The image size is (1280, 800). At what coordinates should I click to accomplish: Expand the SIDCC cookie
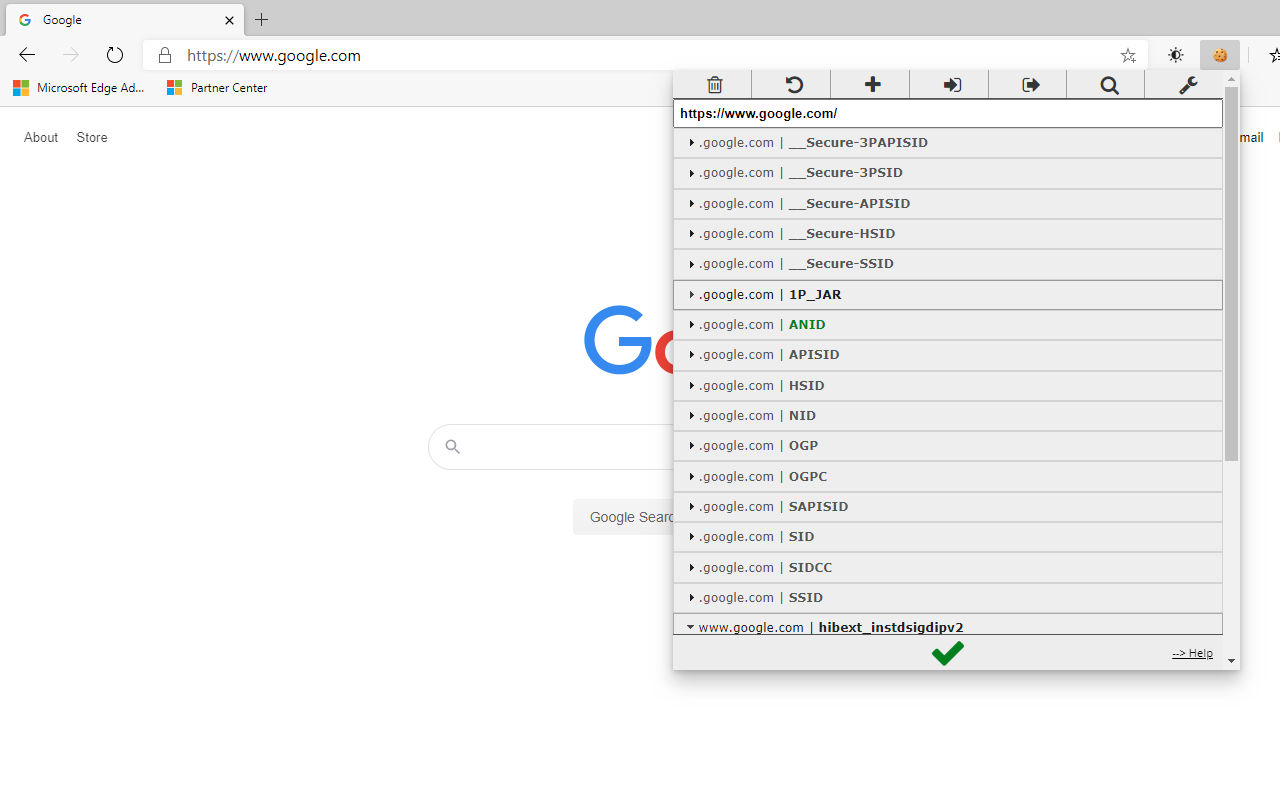948,568
